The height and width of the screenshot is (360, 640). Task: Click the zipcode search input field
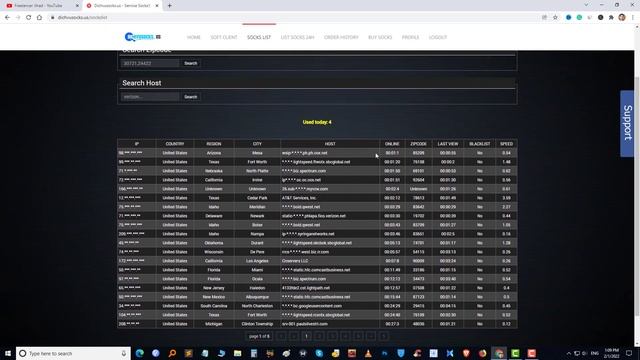(150, 63)
